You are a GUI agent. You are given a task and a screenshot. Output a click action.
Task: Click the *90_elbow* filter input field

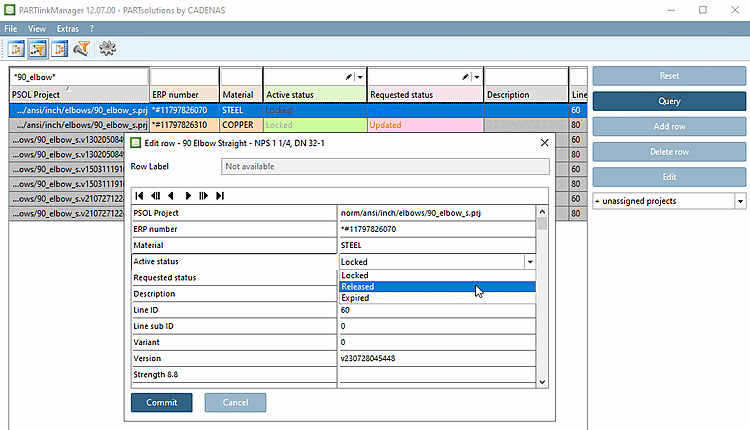click(78, 77)
